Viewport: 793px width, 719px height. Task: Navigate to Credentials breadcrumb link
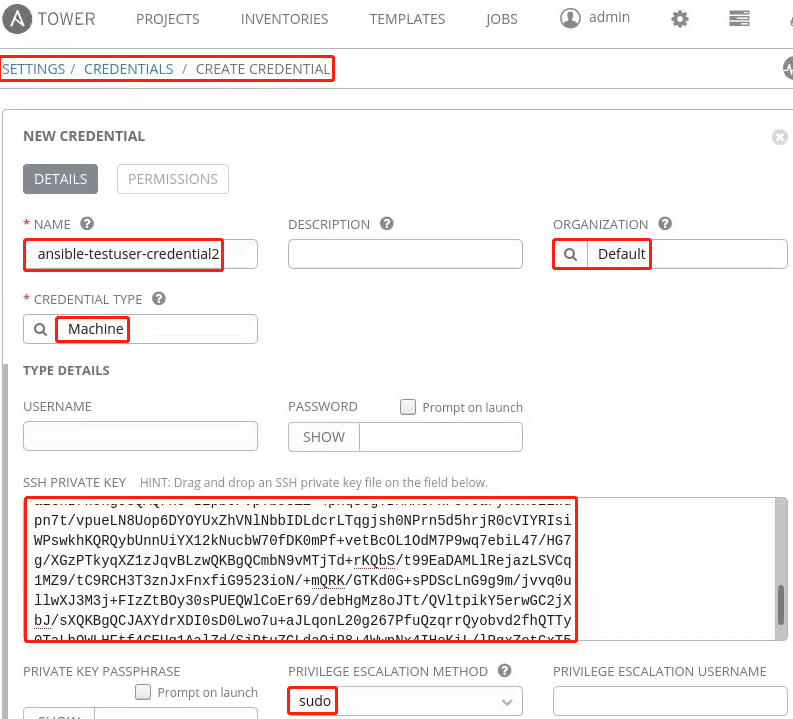(128, 69)
